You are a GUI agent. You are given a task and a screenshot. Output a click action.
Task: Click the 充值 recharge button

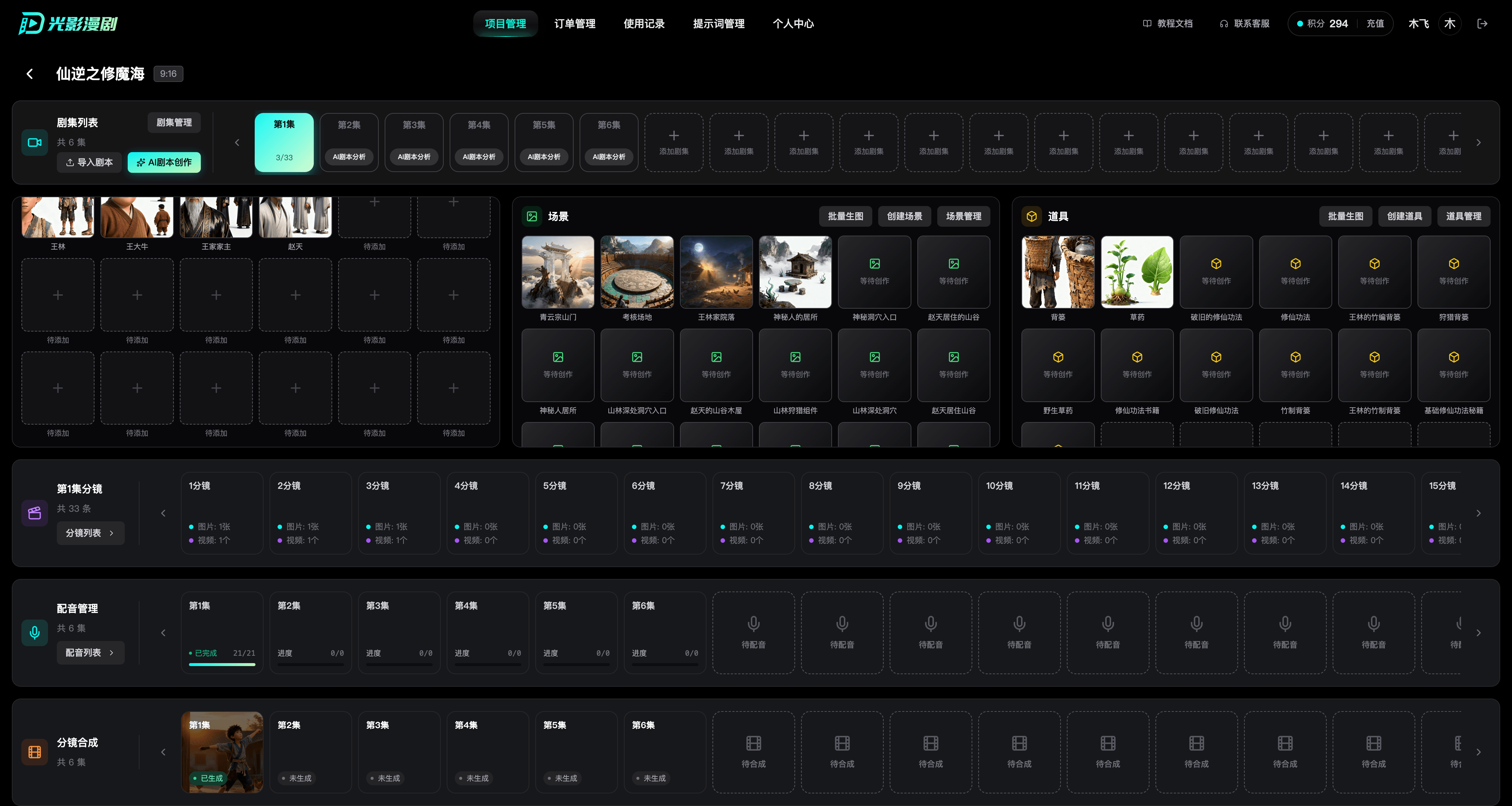pos(1375,24)
